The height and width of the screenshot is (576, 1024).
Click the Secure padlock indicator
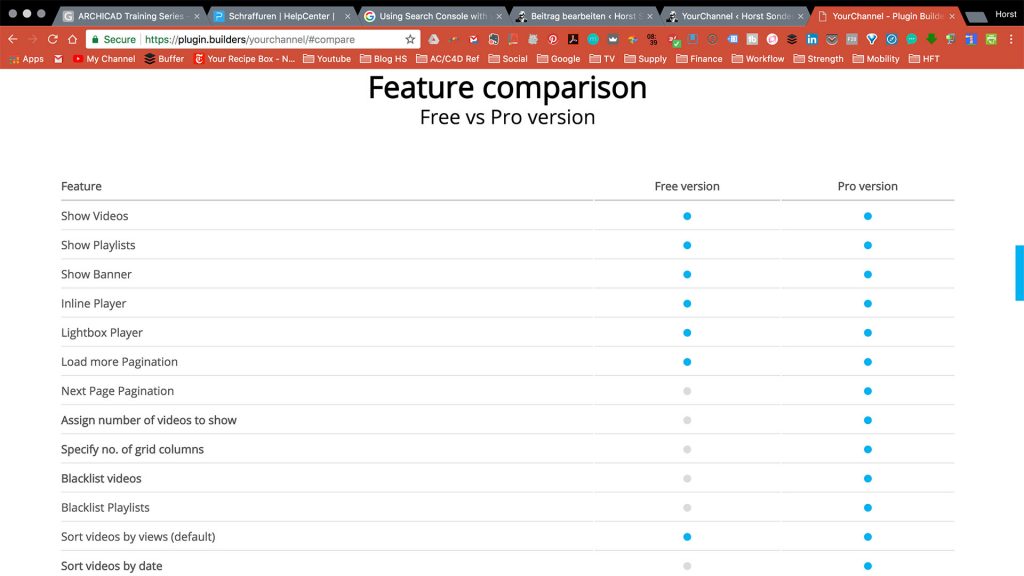pos(107,38)
